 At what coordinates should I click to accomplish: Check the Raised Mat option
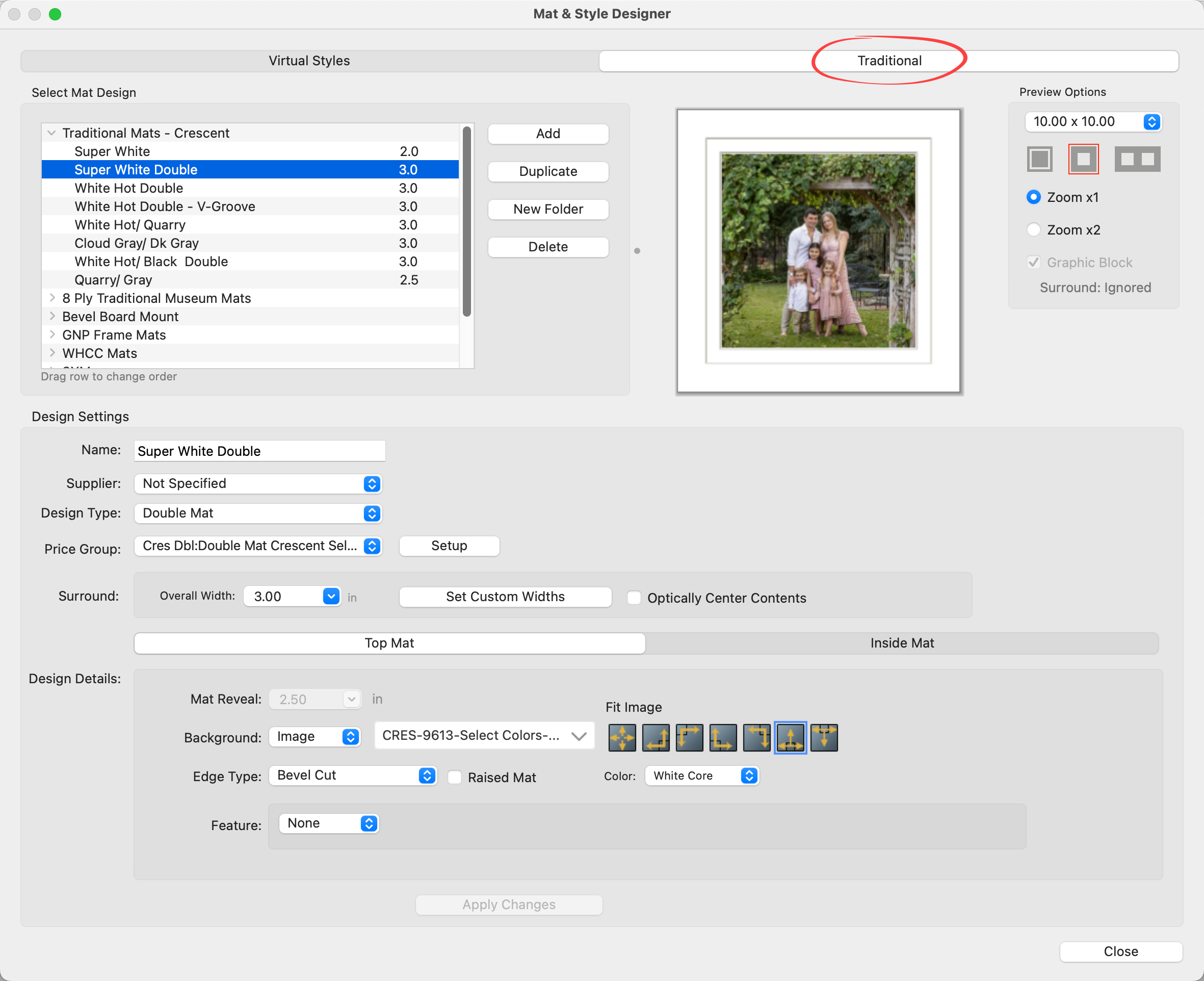pos(455,777)
